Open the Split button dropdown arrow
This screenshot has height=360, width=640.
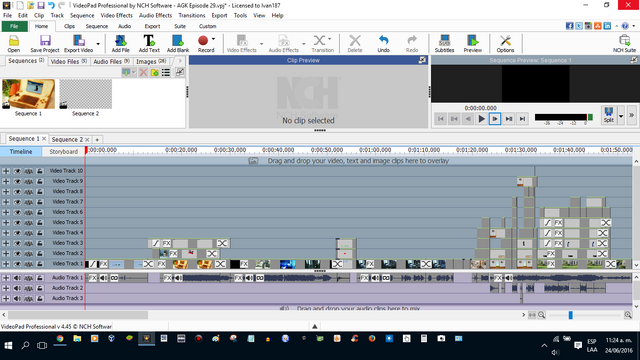(621, 116)
